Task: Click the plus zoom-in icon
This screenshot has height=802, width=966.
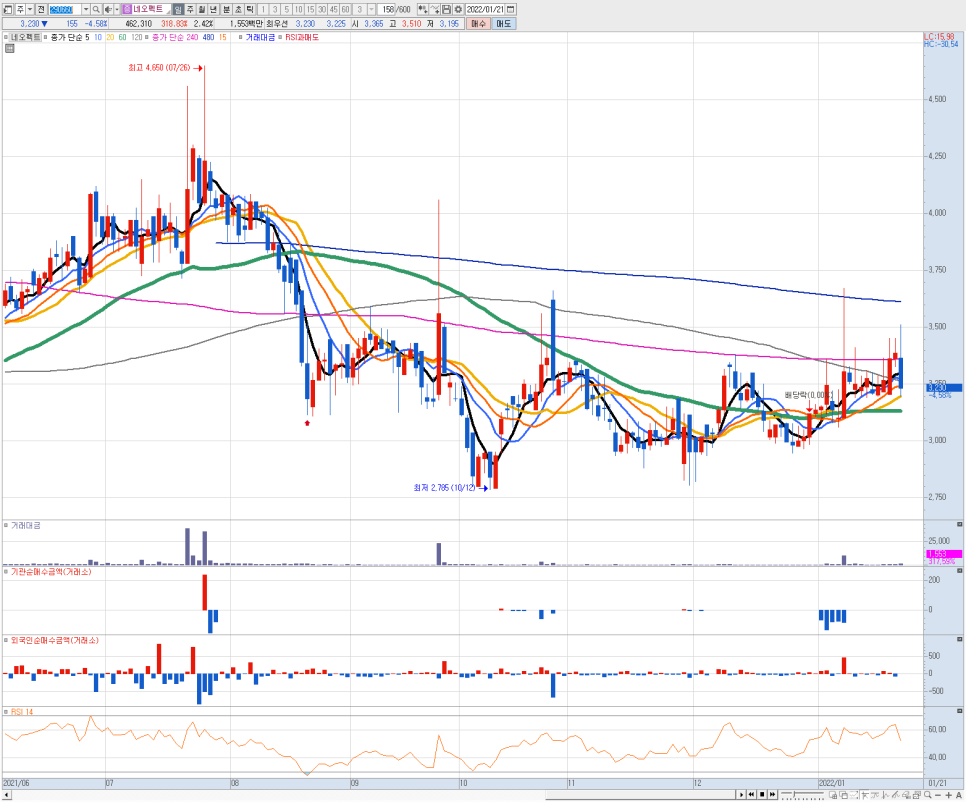Action: pos(948,795)
